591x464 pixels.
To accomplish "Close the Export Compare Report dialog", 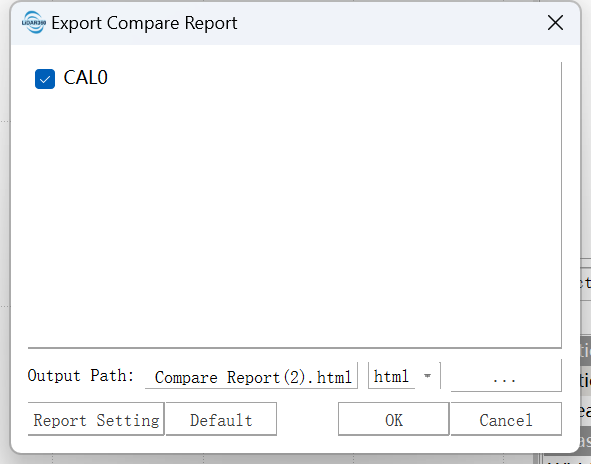I will 555,23.
